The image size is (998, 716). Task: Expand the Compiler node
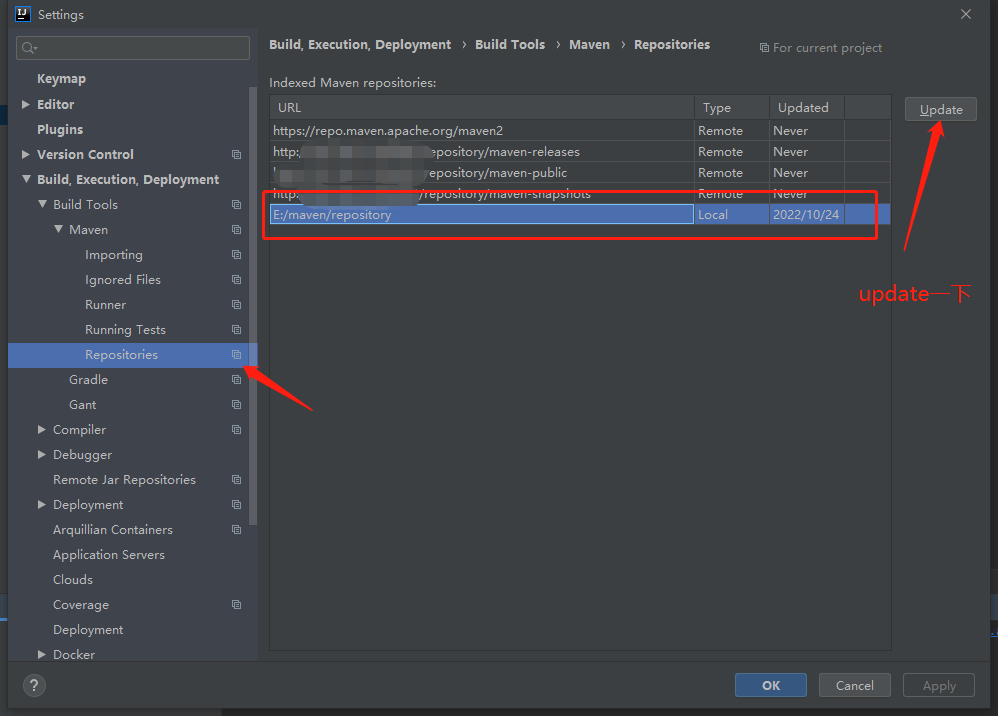coord(41,430)
